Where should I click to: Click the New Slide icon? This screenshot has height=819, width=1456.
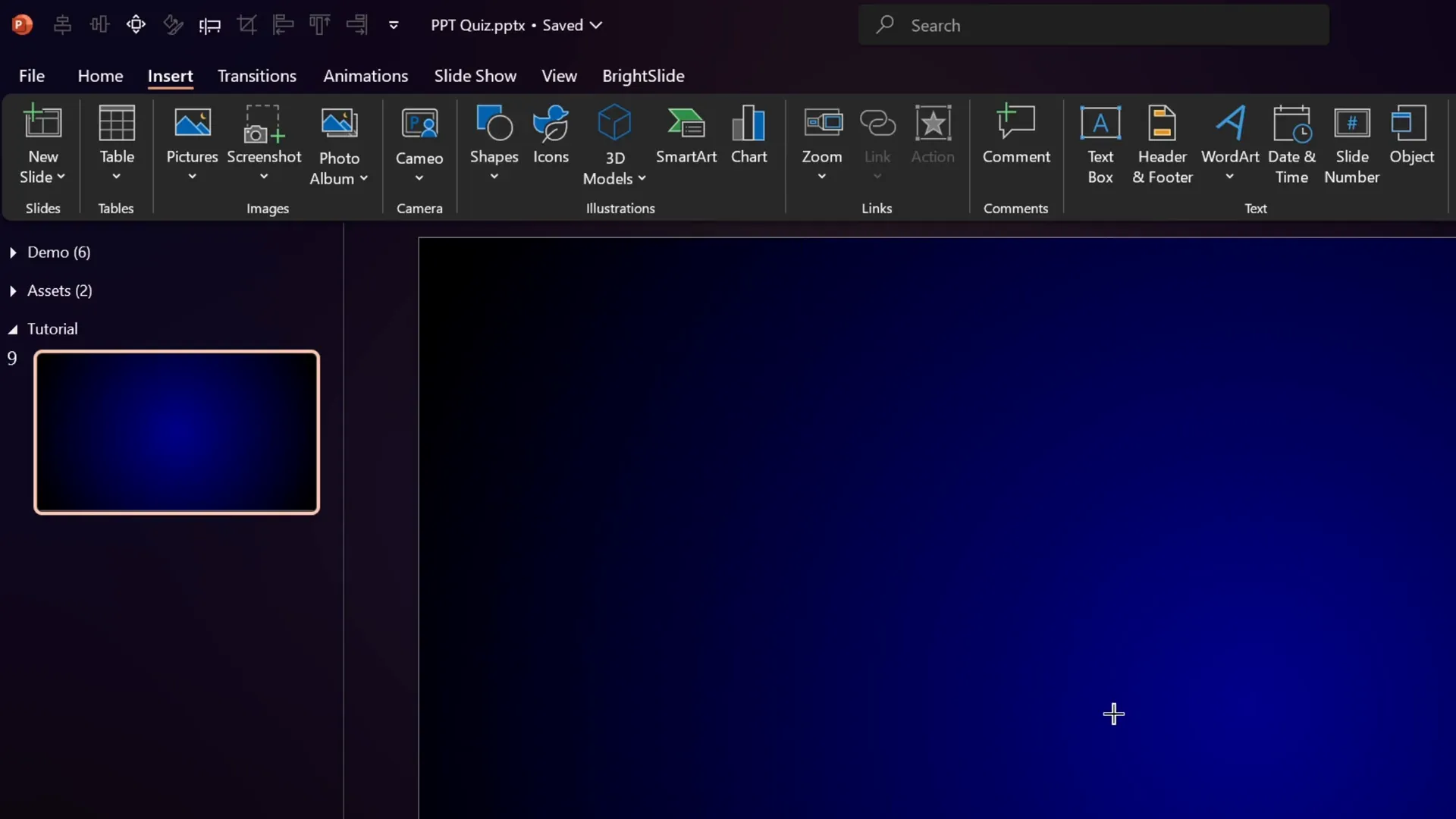(x=42, y=124)
